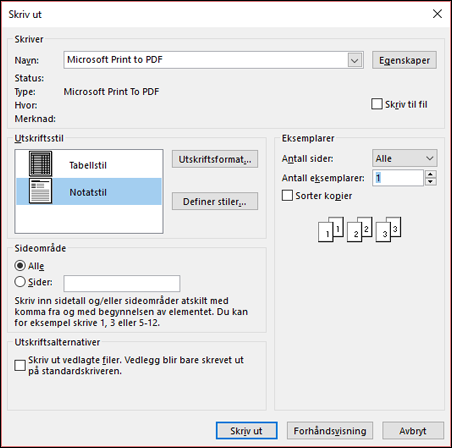Enable printing attached files checkbox
The width and height of the screenshot is (452, 448).
(x=20, y=365)
